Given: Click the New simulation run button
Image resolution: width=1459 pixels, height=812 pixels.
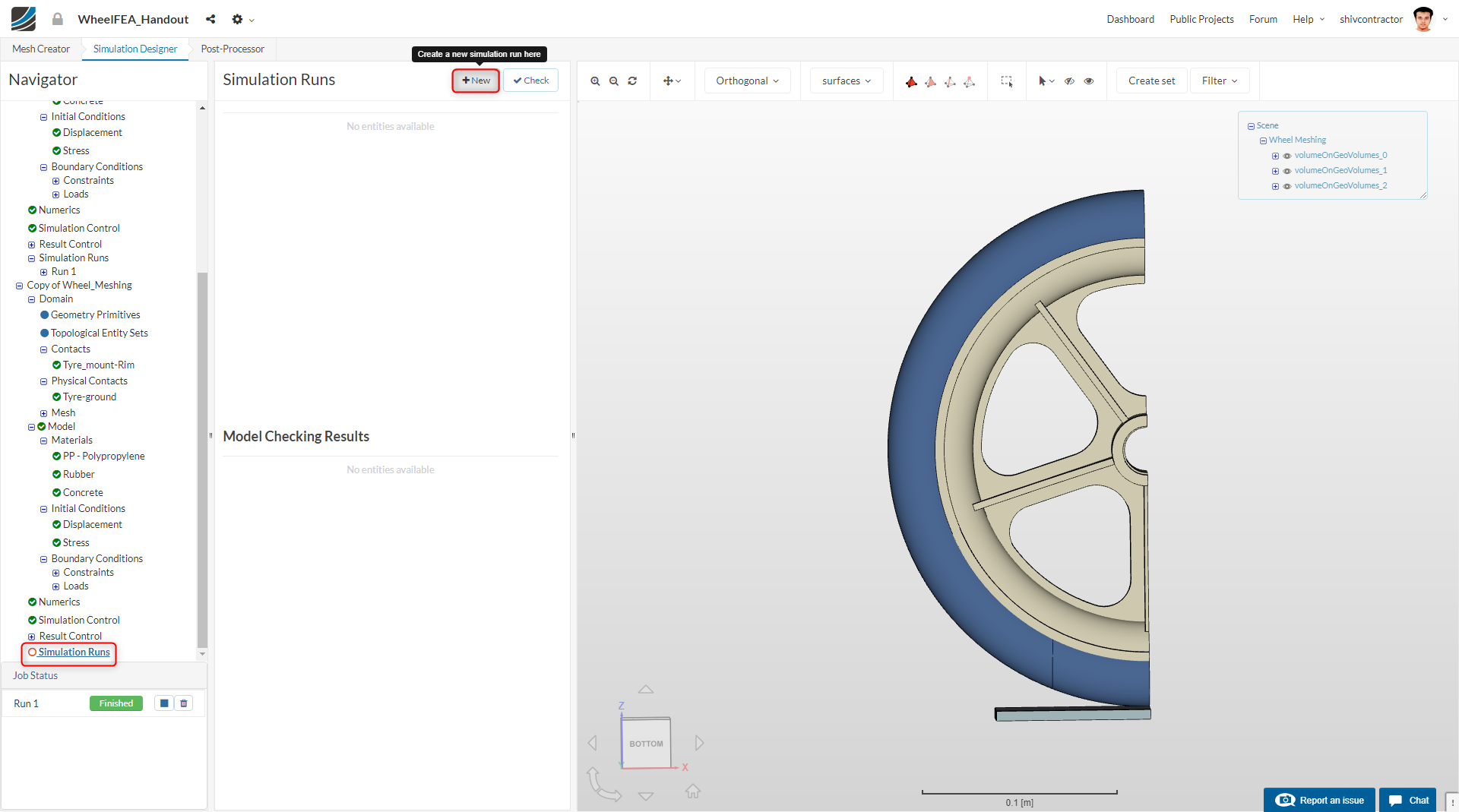Looking at the screenshot, I should [476, 81].
